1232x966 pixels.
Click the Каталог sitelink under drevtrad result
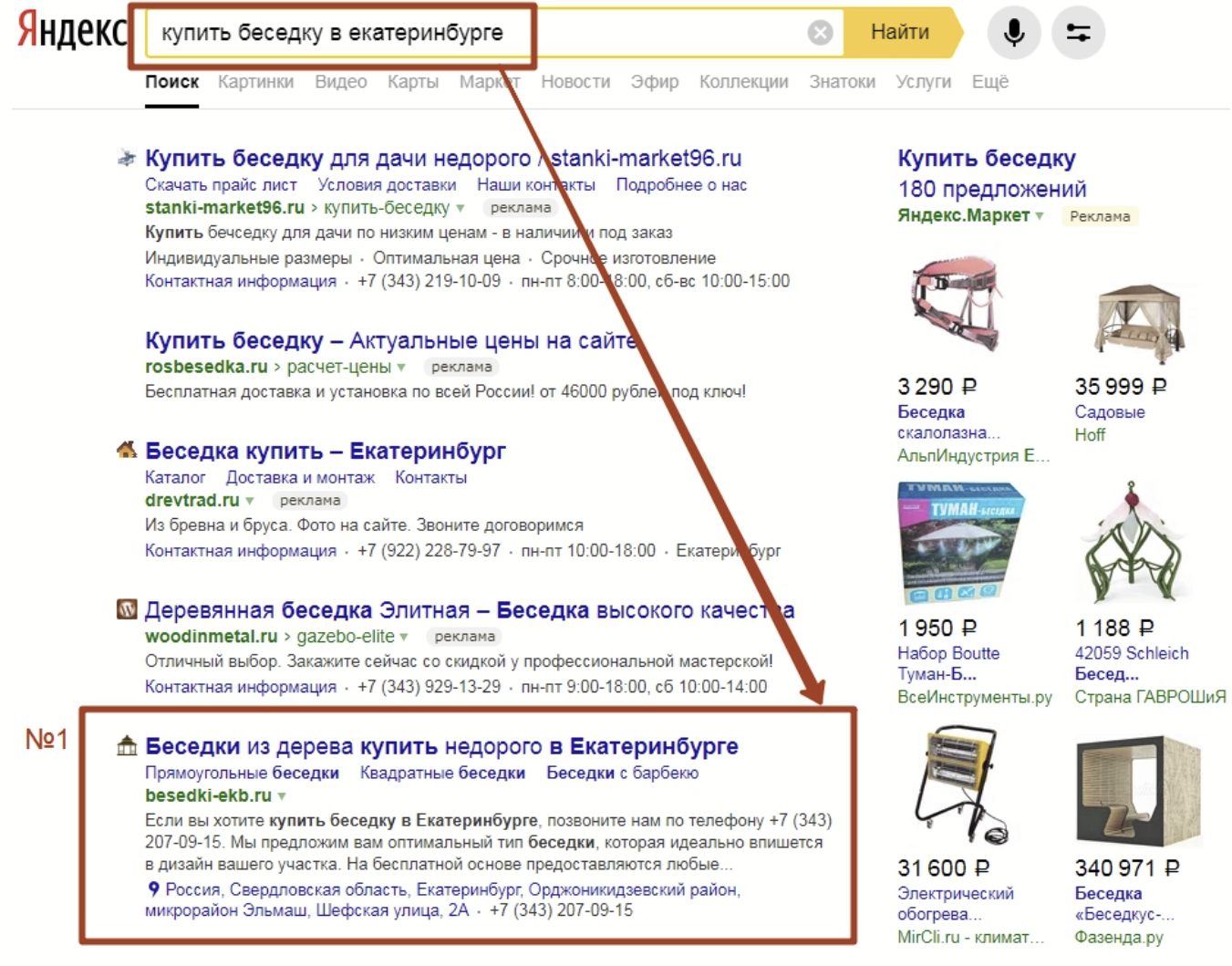(175, 478)
